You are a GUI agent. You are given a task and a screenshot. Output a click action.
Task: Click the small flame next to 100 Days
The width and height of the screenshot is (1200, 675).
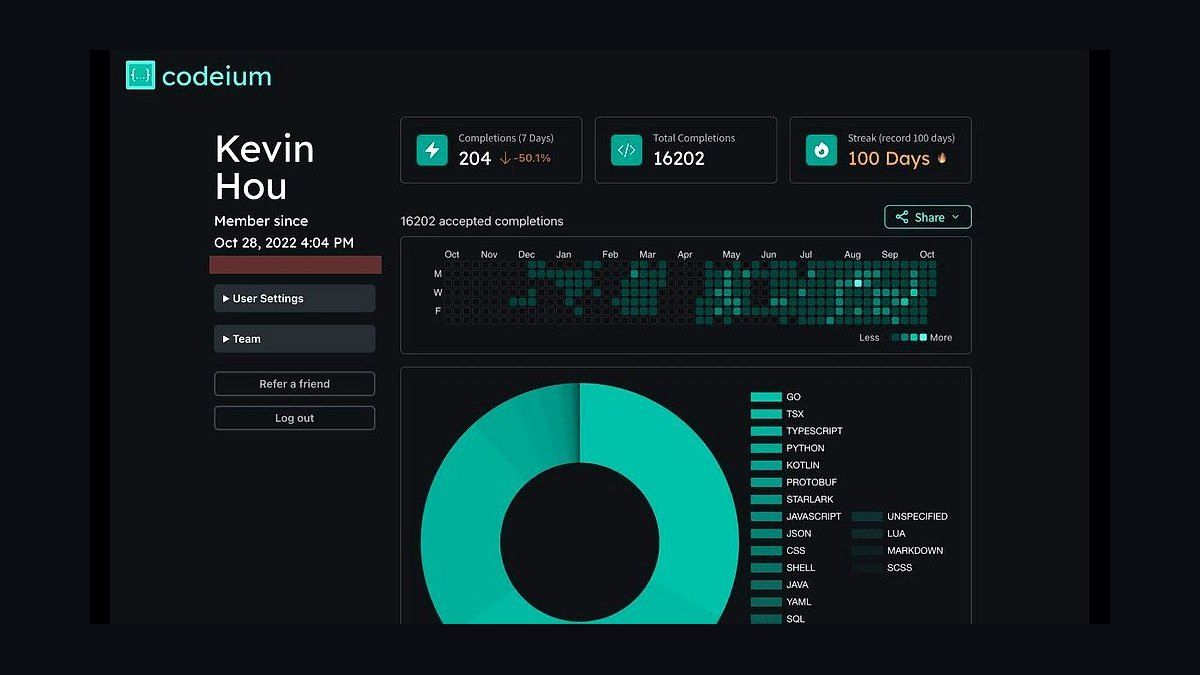(x=941, y=158)
